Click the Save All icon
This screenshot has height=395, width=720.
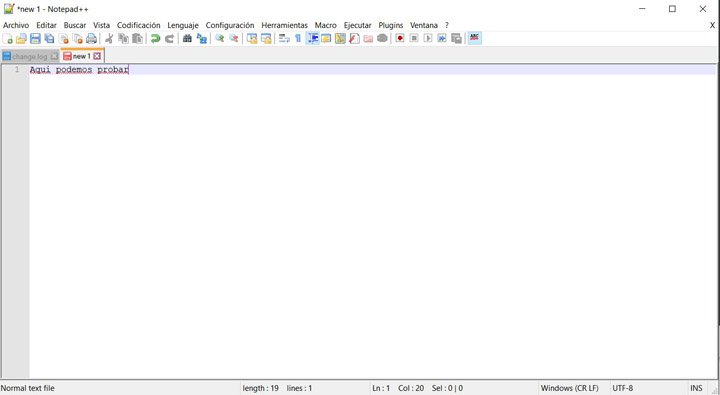(x=49, y=39)
